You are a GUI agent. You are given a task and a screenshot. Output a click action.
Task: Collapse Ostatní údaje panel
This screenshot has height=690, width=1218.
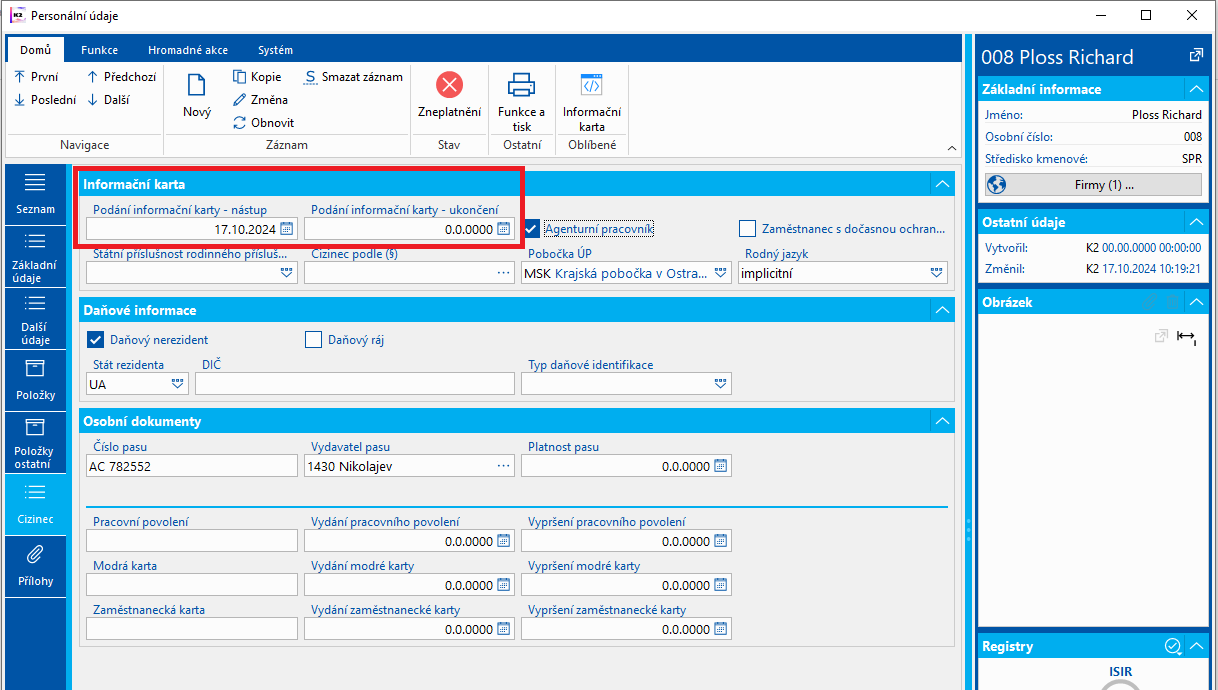coord(1196,222)
